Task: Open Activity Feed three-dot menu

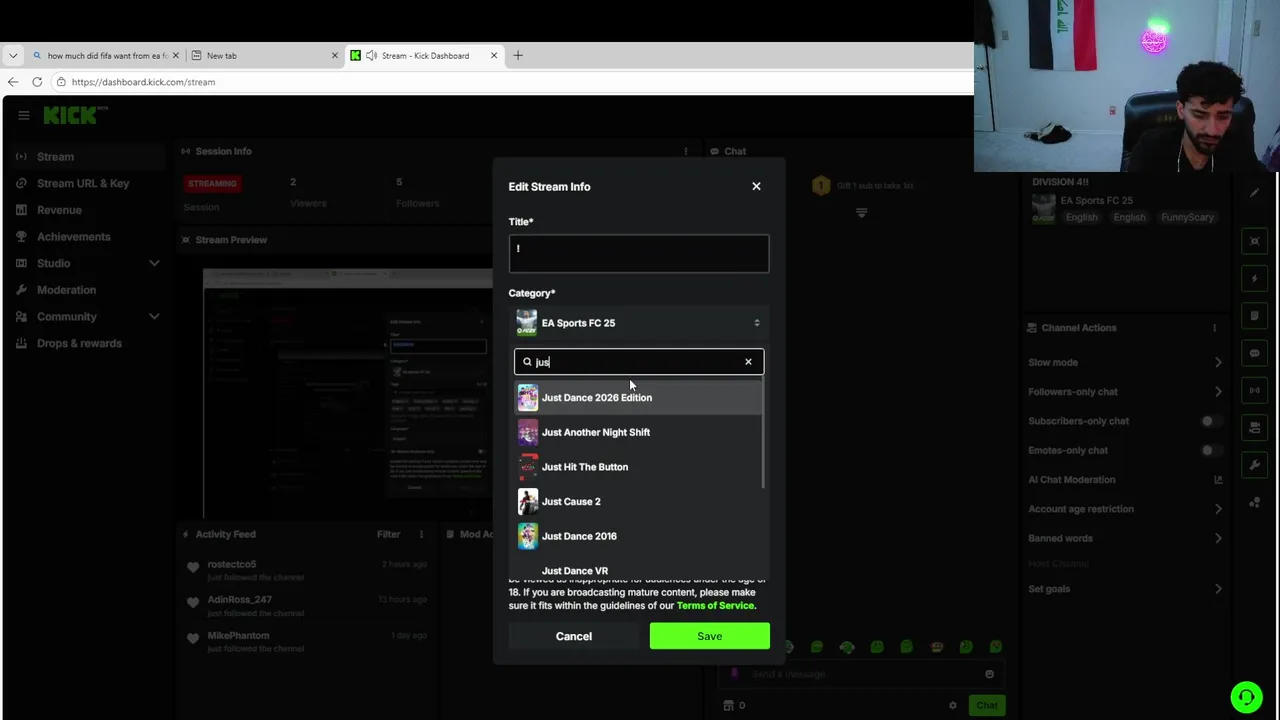Action: pyautogui.click(x=421, y=534)
